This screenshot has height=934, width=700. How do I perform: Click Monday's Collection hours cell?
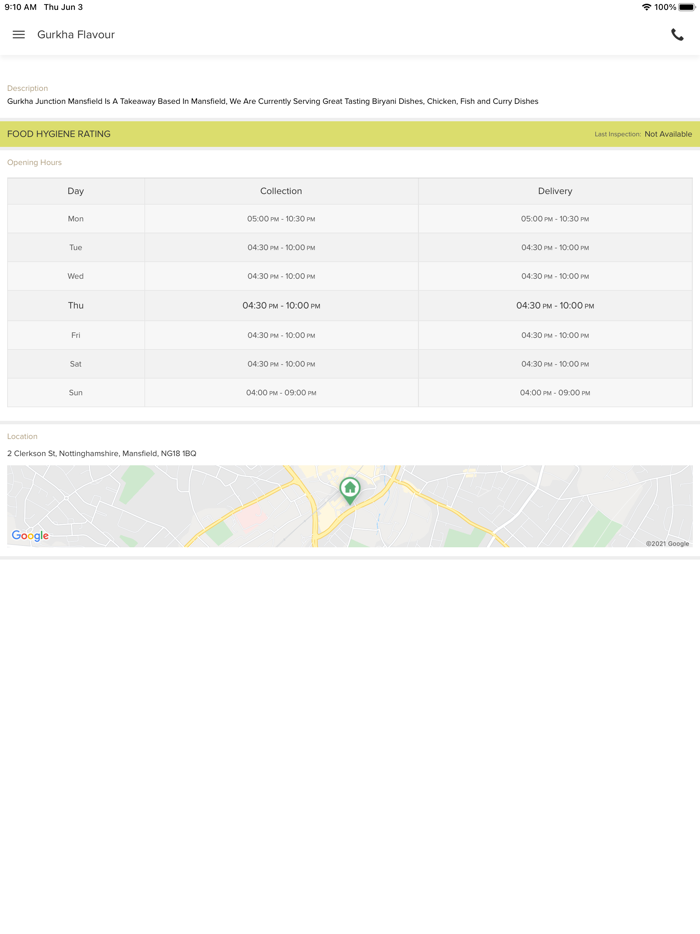[x=281, y=219]
